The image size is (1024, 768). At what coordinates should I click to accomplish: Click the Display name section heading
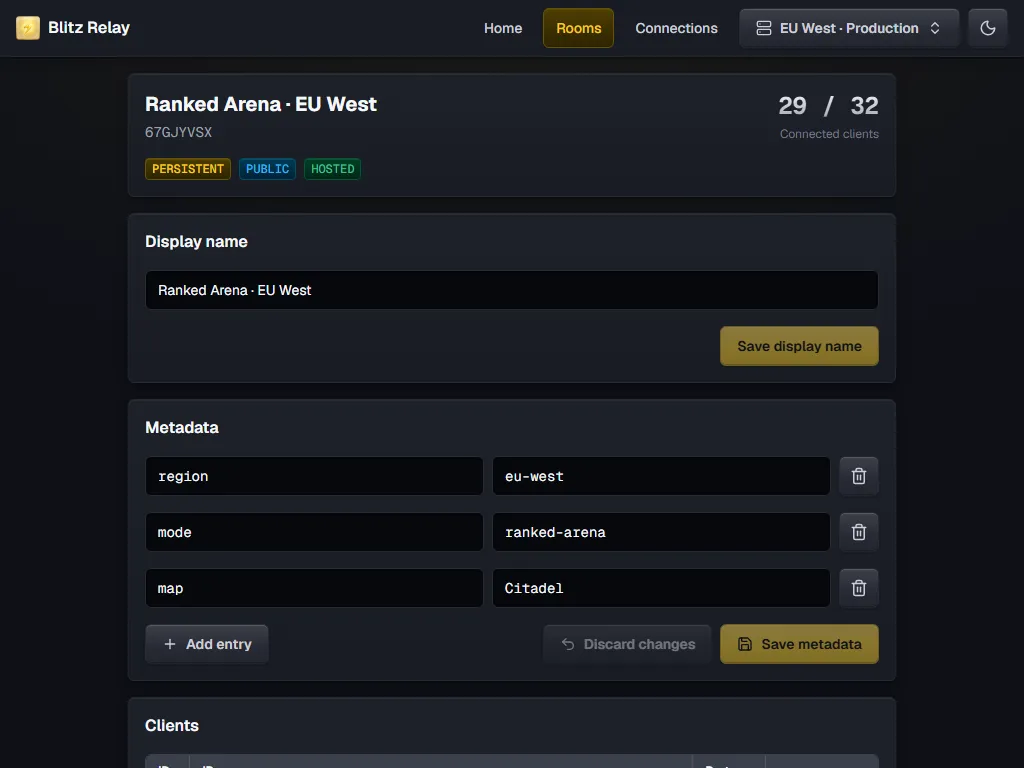click(x=196, y=242)
